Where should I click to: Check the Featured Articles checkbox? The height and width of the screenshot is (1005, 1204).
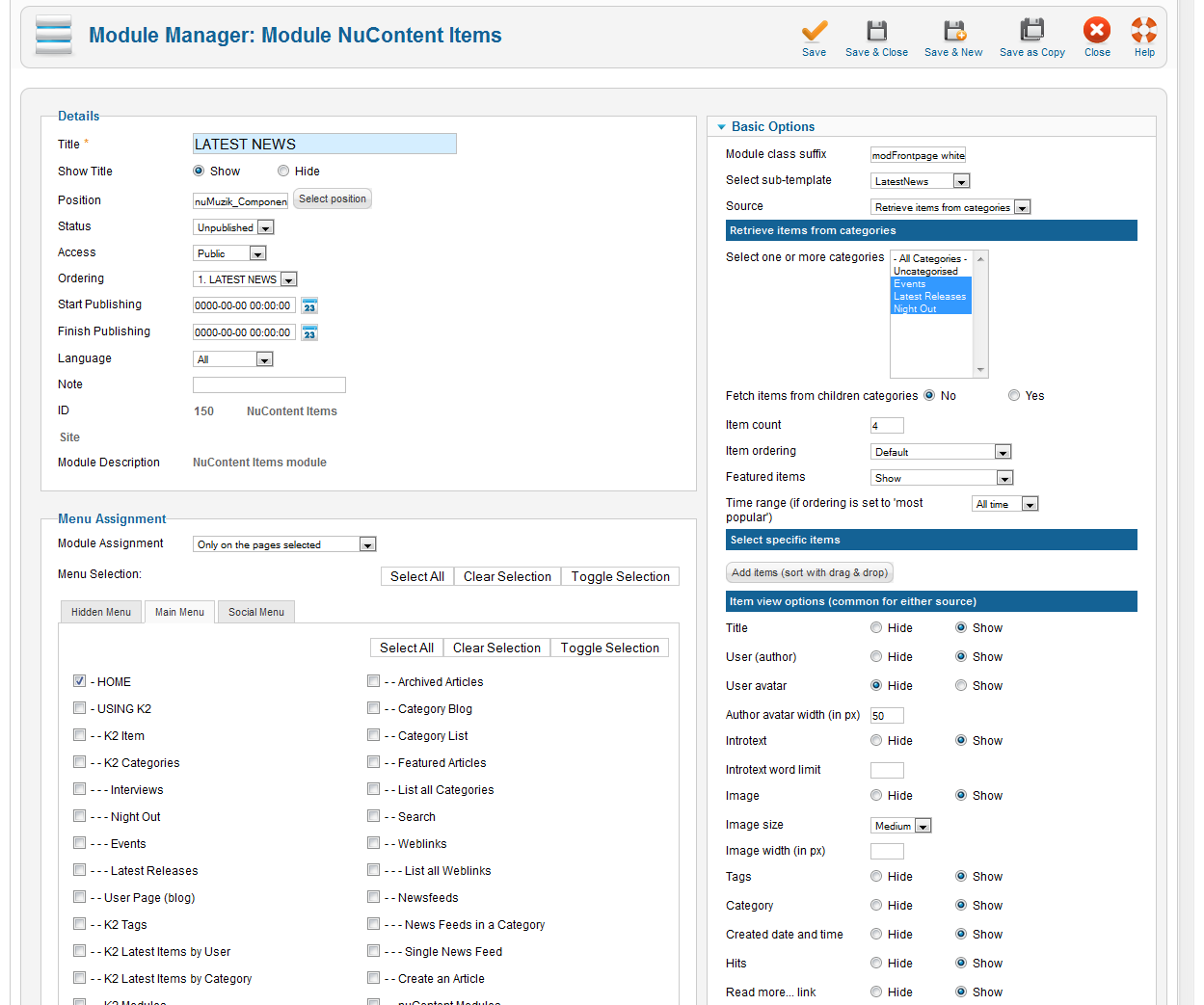(373, 761)
